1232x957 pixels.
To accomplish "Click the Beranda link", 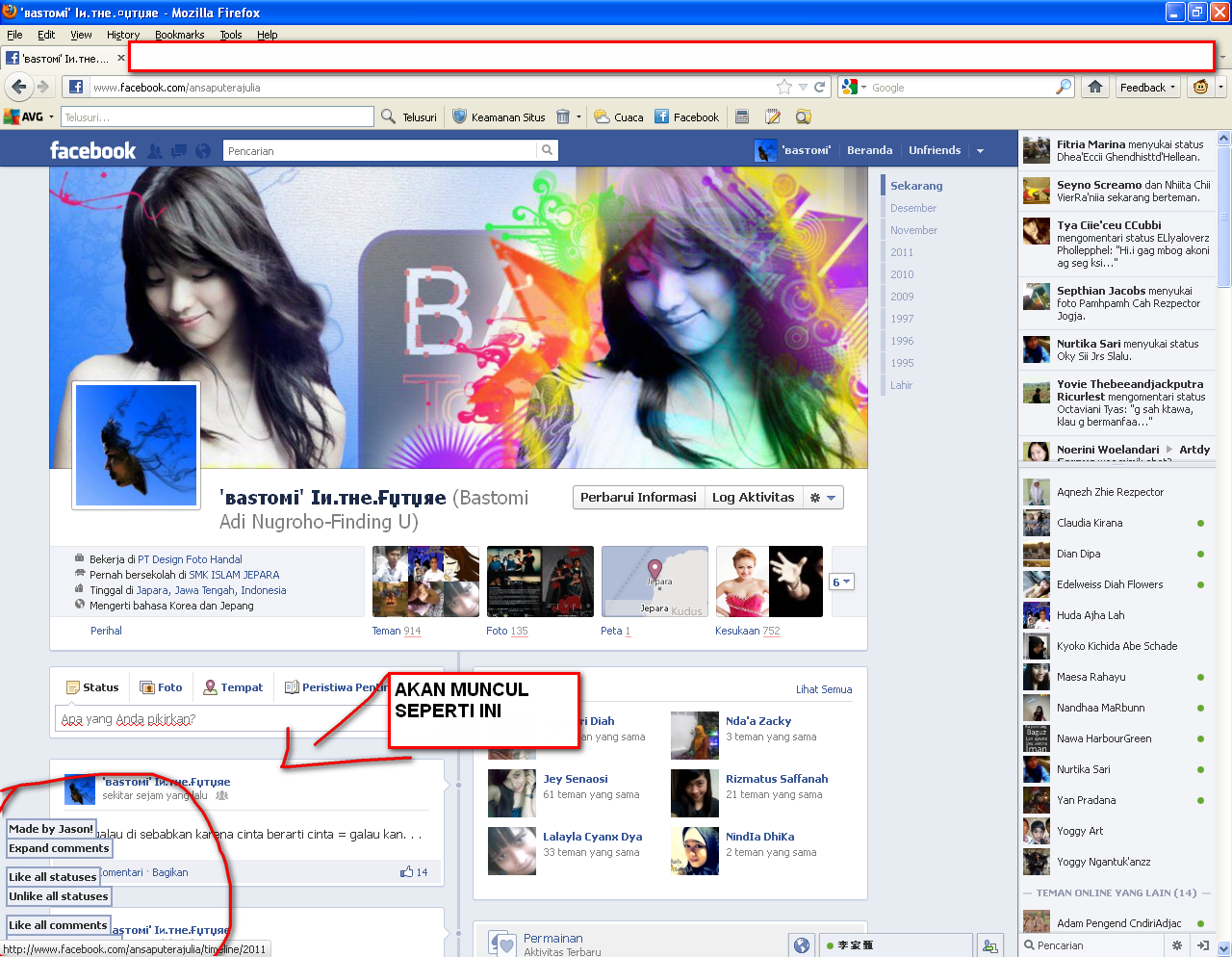I will (x=869, y=150).
